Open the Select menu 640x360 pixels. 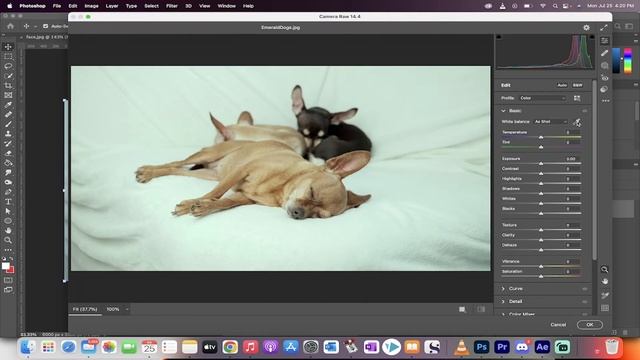[x=151, y=6]
